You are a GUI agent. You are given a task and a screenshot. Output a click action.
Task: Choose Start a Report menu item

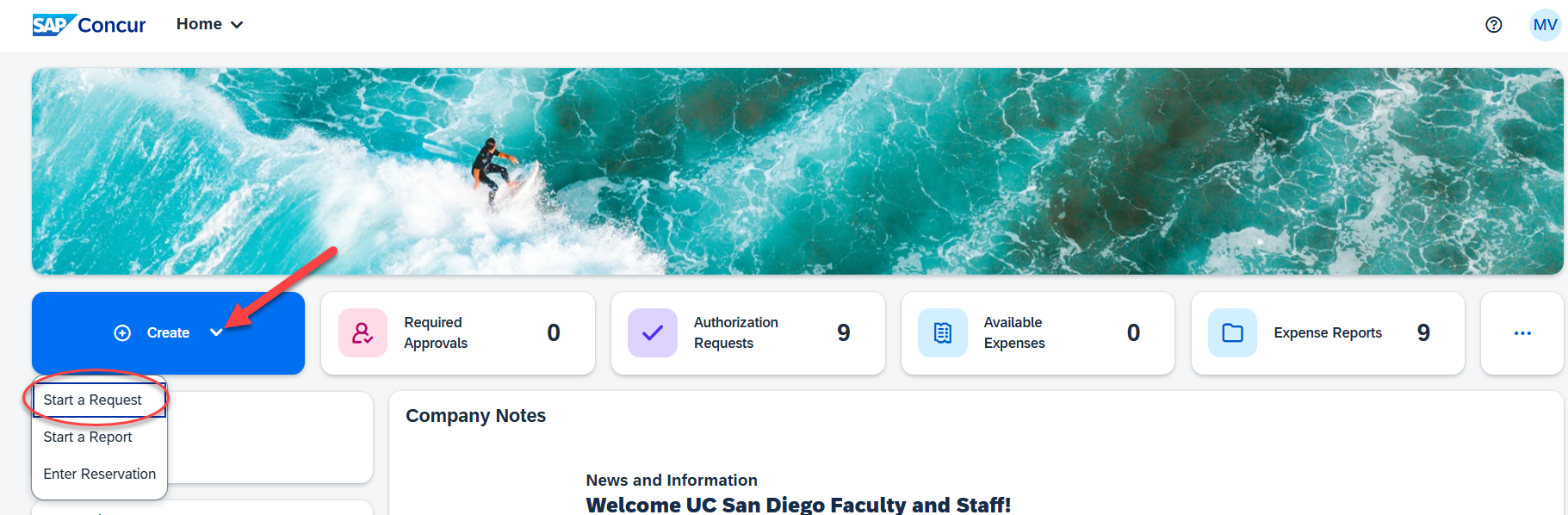[88, 437]
